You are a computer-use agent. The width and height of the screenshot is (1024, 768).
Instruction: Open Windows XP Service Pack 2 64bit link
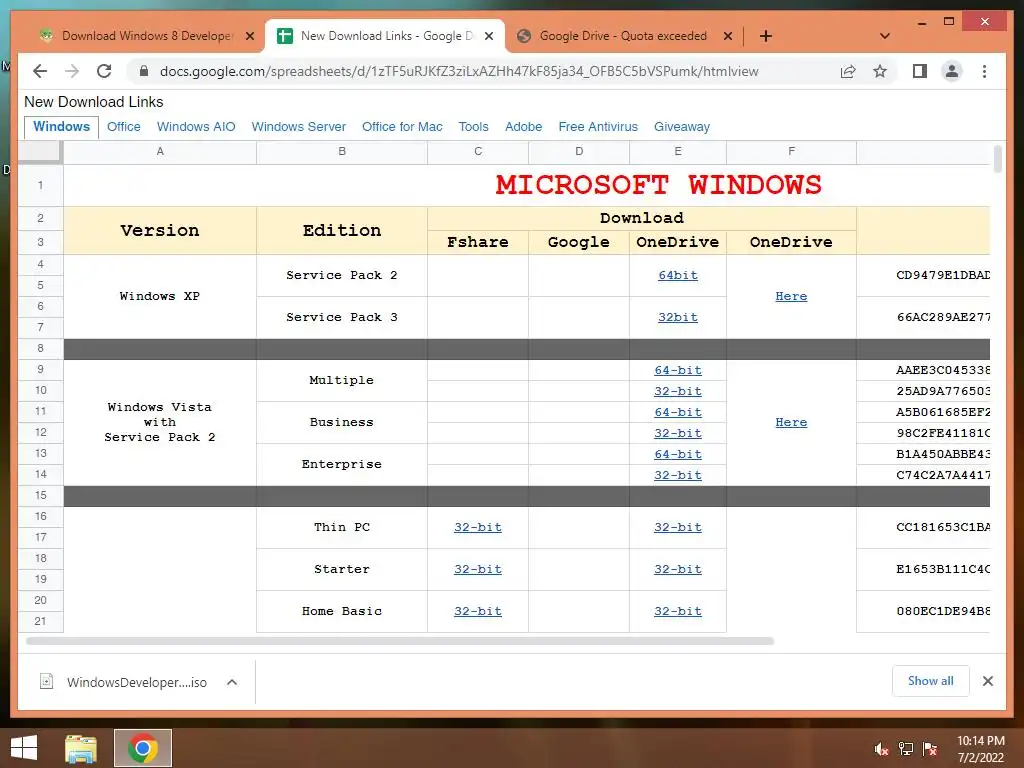(678, 275)
